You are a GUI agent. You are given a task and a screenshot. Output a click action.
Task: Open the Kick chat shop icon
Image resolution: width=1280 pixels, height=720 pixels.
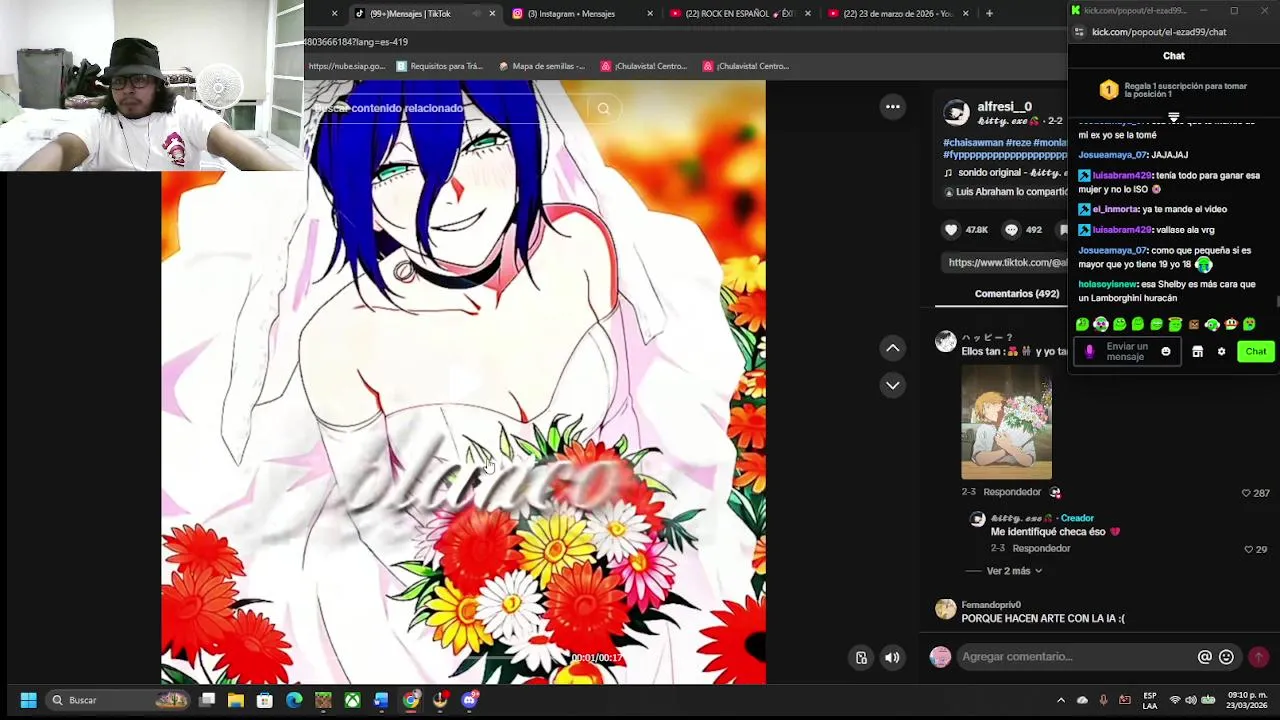pyautogui.click(x=1197, y=352)
